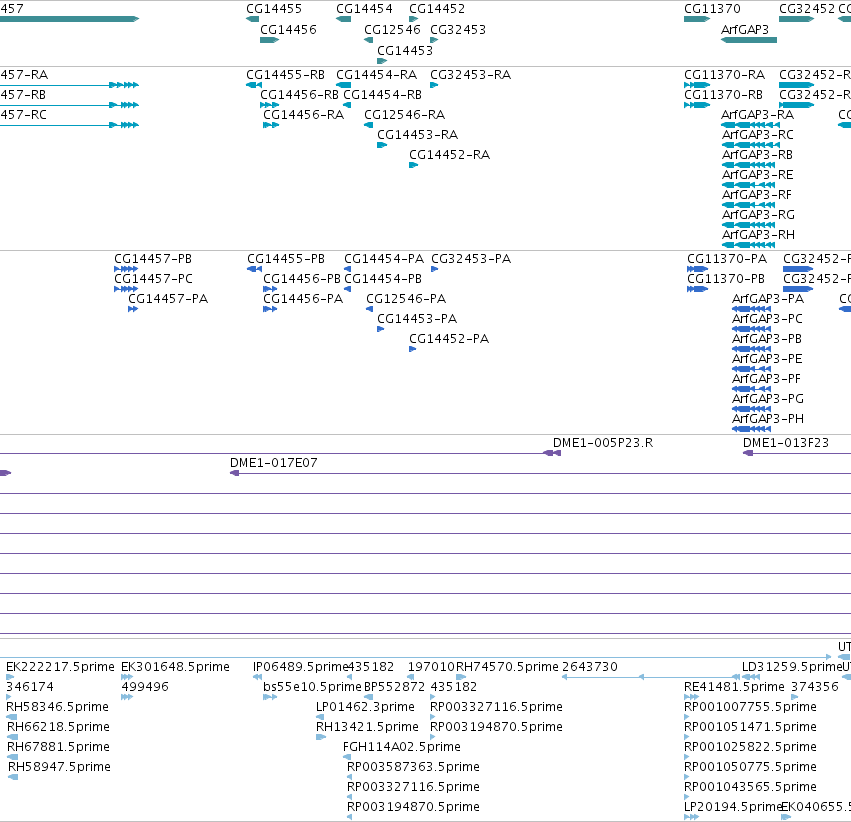Open transcript ArfGAP3-RE
This screenshot has height=822, width=851.
pyautogui.click(x=757, y=175)
